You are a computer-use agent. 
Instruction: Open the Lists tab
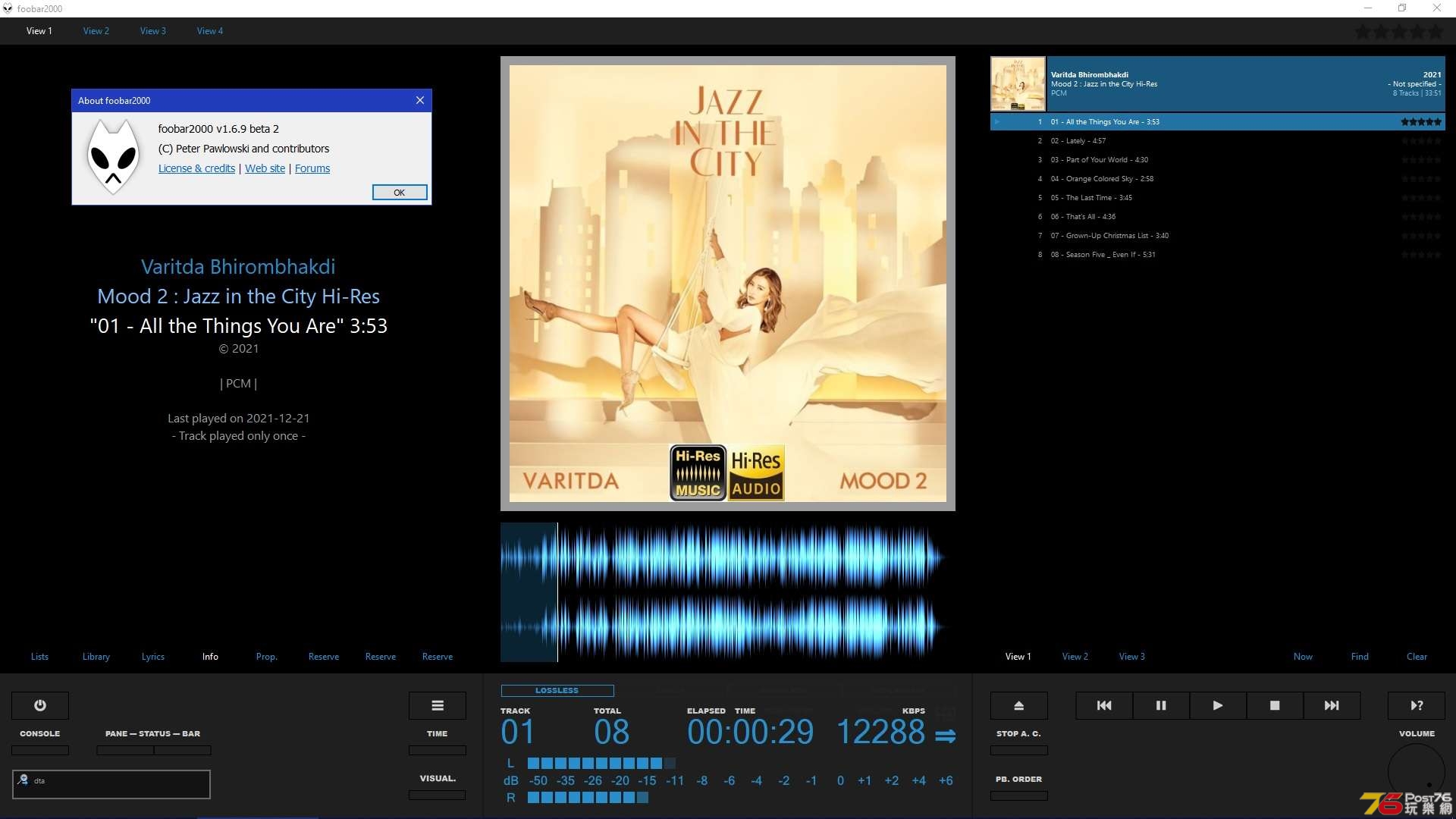point(39,657)
